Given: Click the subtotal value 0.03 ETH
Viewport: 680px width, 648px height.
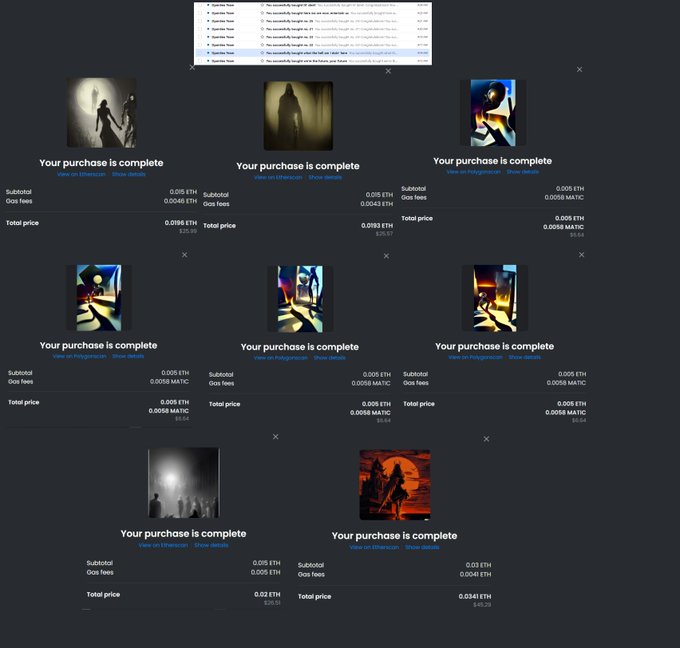Looking at the screenshot, I should (478, 565).
